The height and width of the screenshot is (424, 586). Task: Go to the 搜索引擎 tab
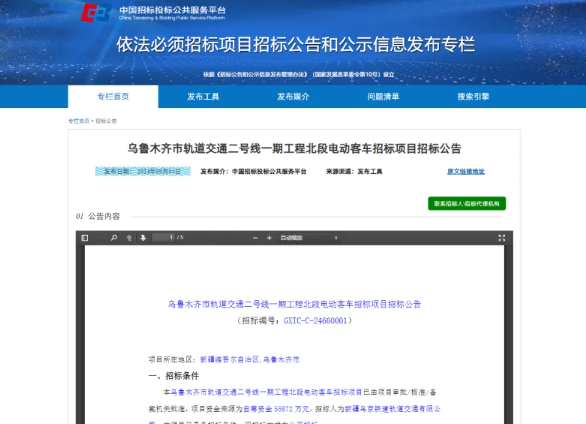(x=474, y=97)
